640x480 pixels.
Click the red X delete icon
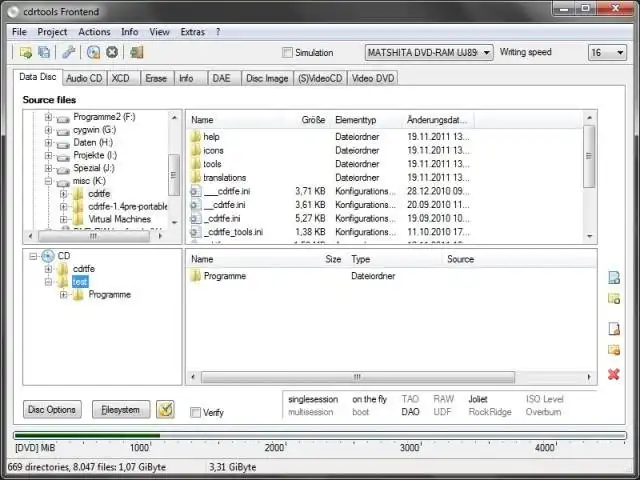[614, 374]
